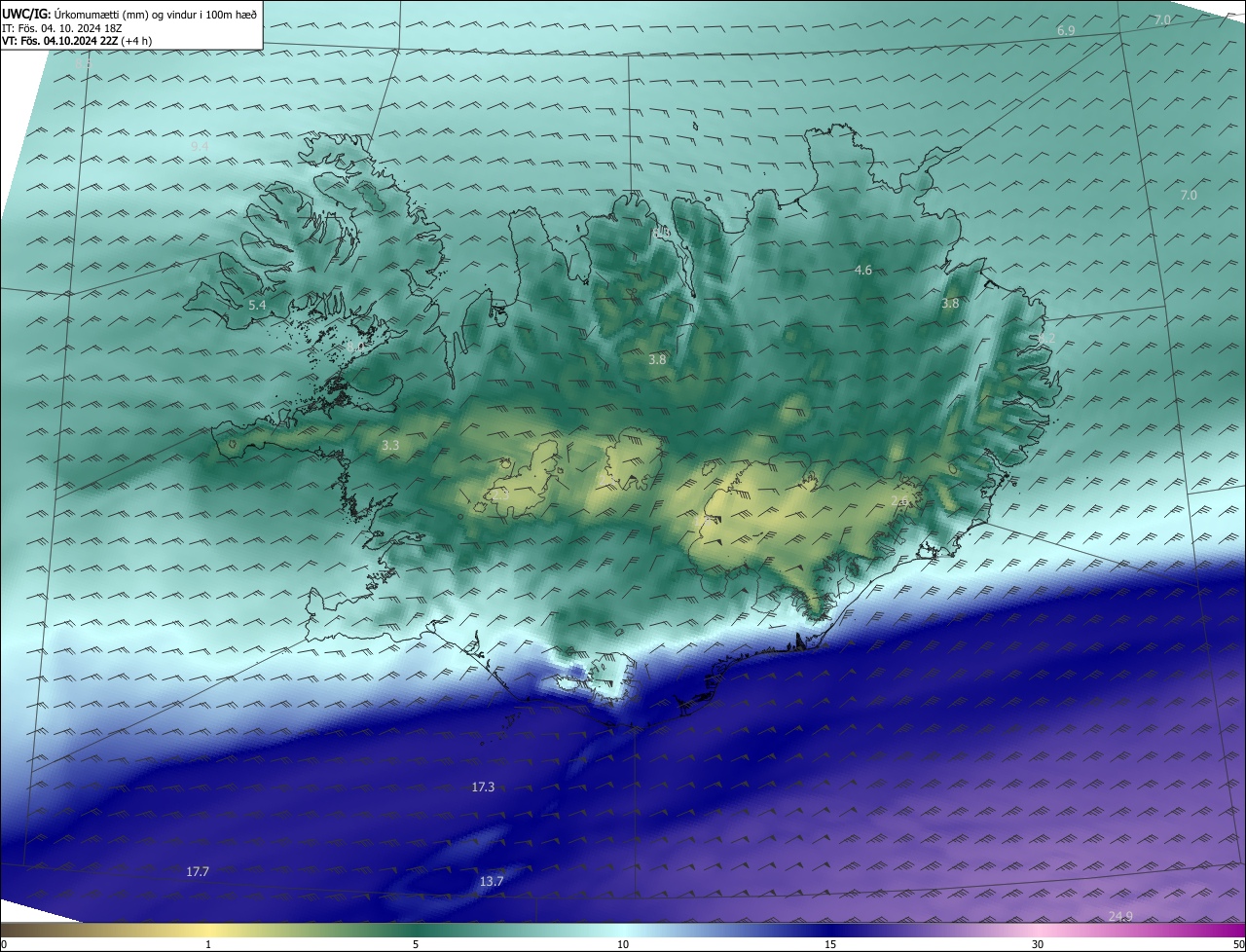The height and width of the screenshot is (952, 1246).
Task: Select the 'IT: Fös. 04. 10. 2024 18Z' line
Action: pos(61,28)
